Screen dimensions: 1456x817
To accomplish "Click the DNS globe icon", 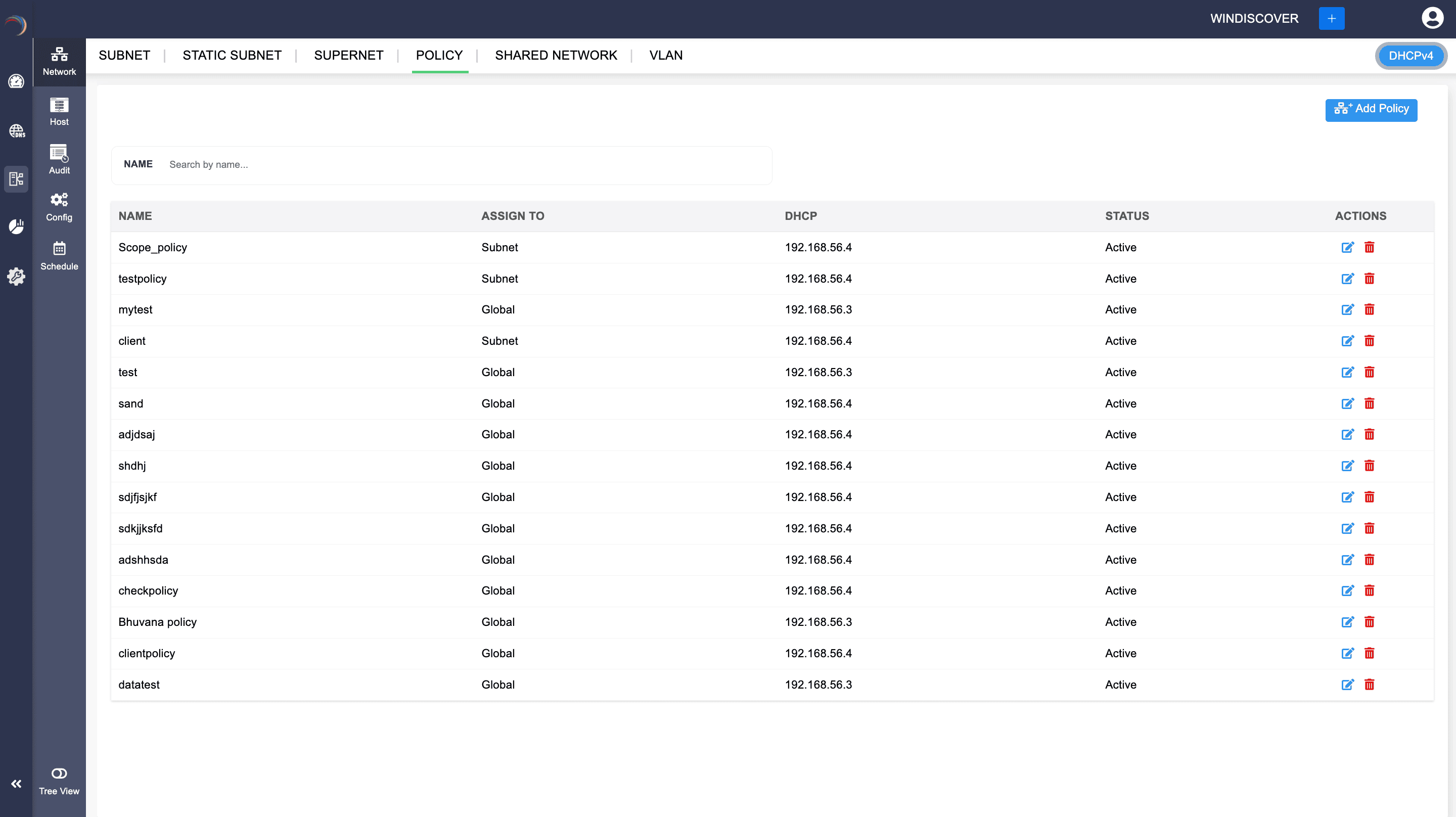I will [16, 131].
